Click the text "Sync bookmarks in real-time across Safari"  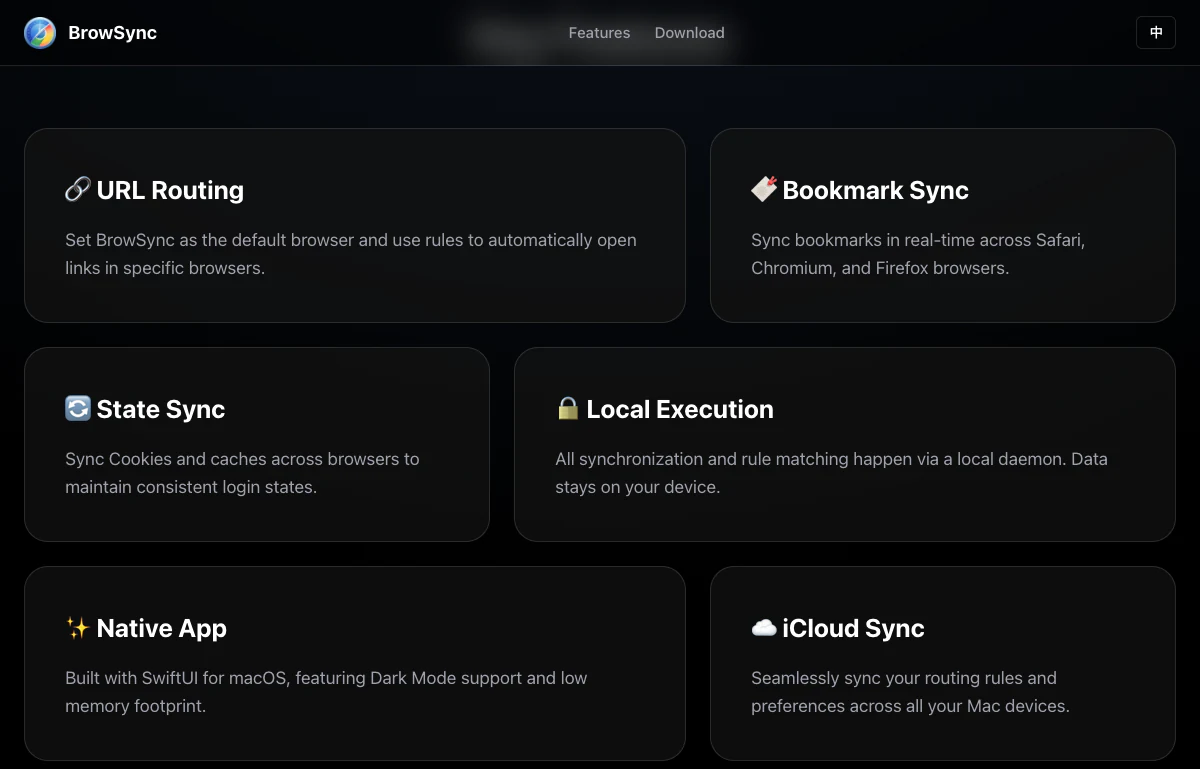(x=918, y=240)
